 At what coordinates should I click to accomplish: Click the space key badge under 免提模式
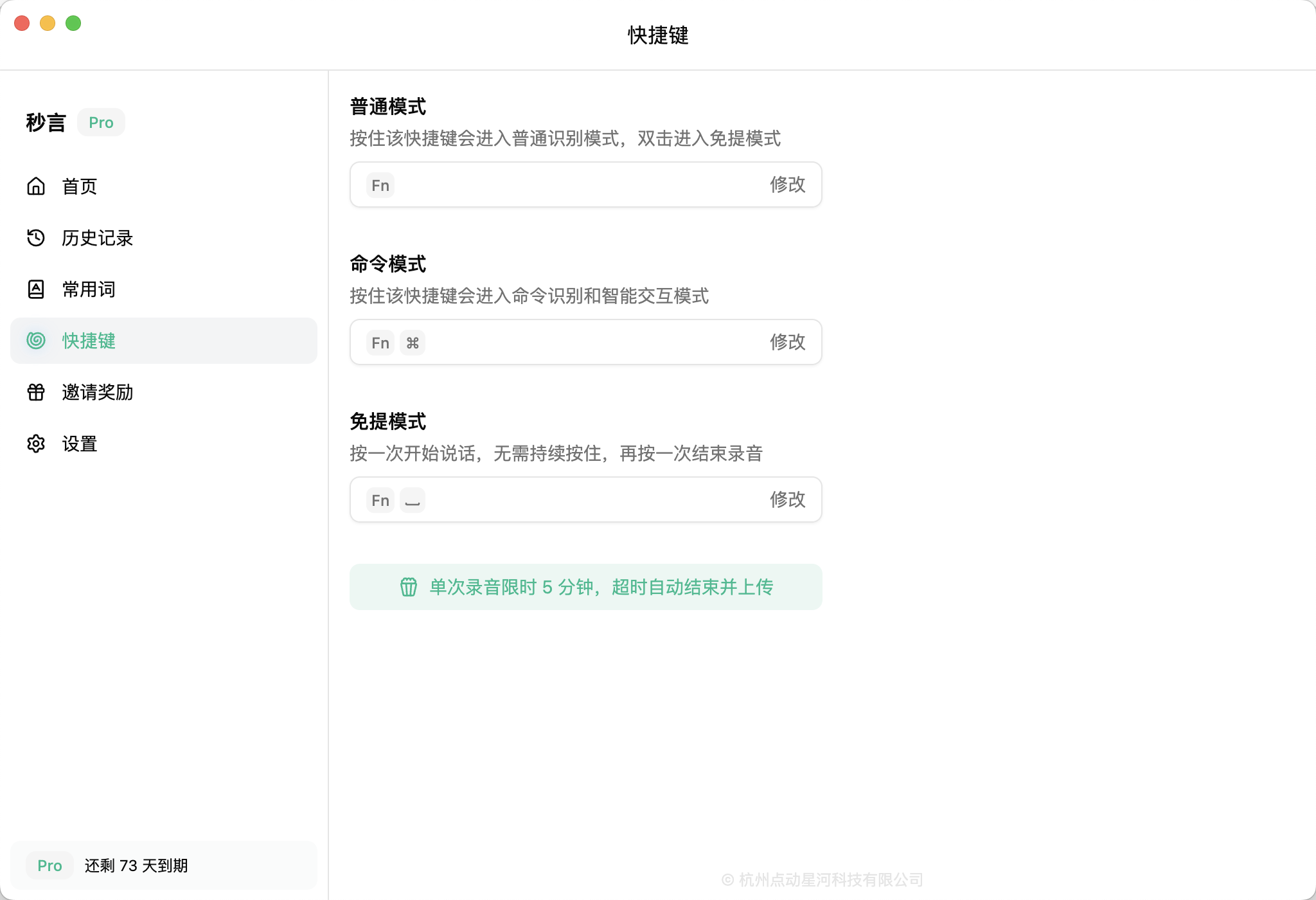(413, 500)
